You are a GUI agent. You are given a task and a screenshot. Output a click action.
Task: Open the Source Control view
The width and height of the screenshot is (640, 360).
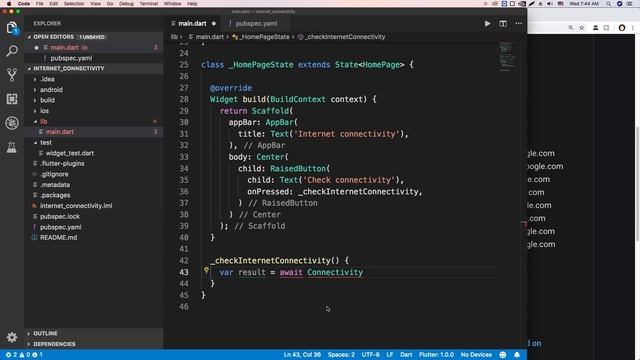tap(12, 75)
